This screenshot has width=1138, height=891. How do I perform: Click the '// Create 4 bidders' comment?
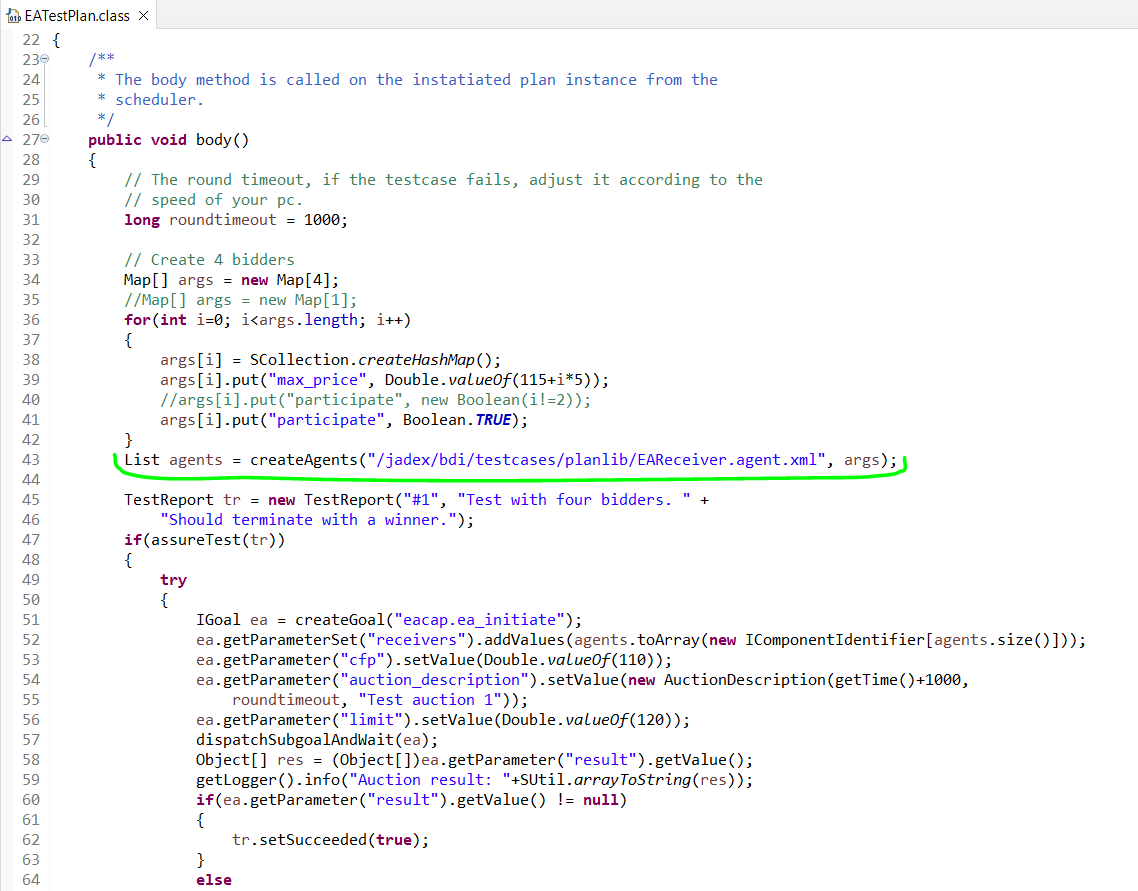click(209, 259)
